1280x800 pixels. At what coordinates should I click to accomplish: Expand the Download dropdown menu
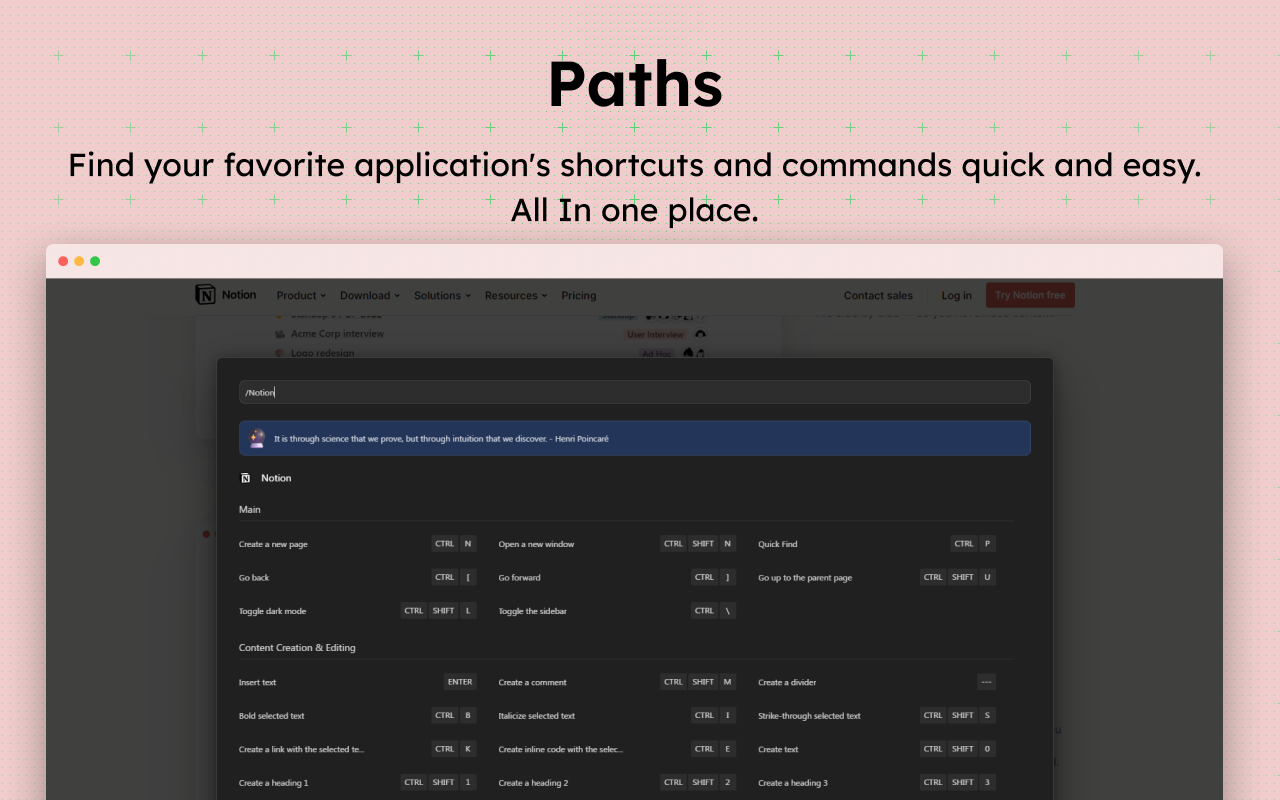pos(369,296)
